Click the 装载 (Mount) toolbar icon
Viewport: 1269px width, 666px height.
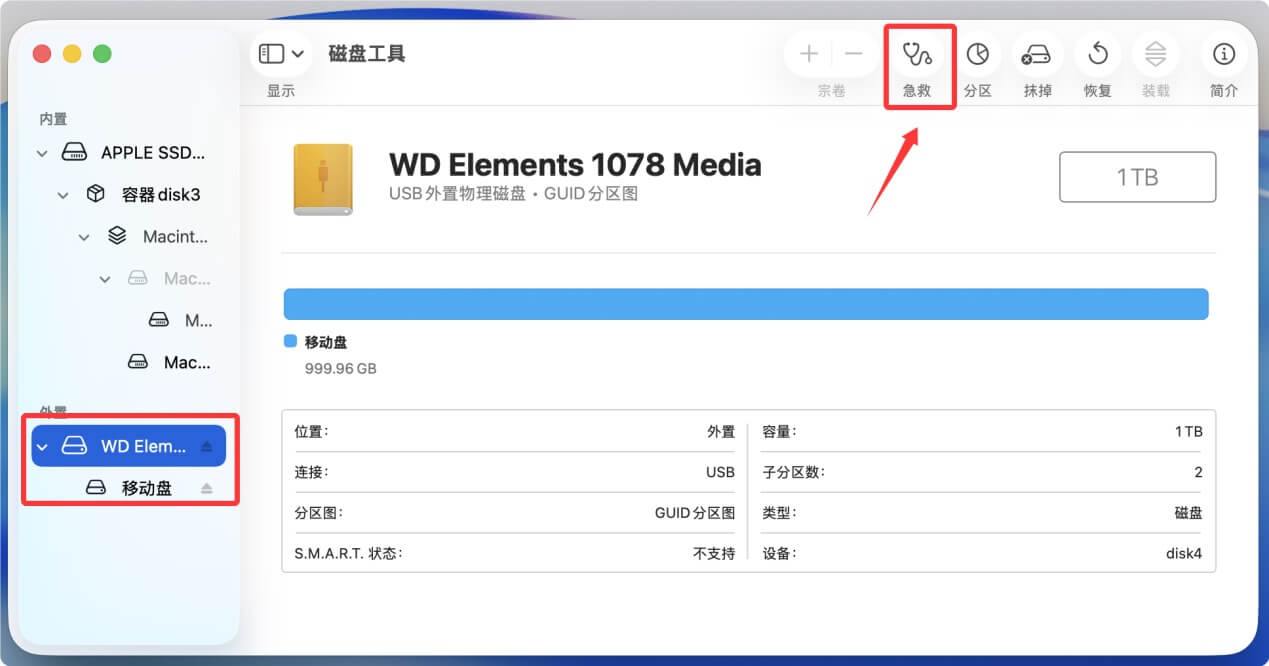tap(1156, 55)
